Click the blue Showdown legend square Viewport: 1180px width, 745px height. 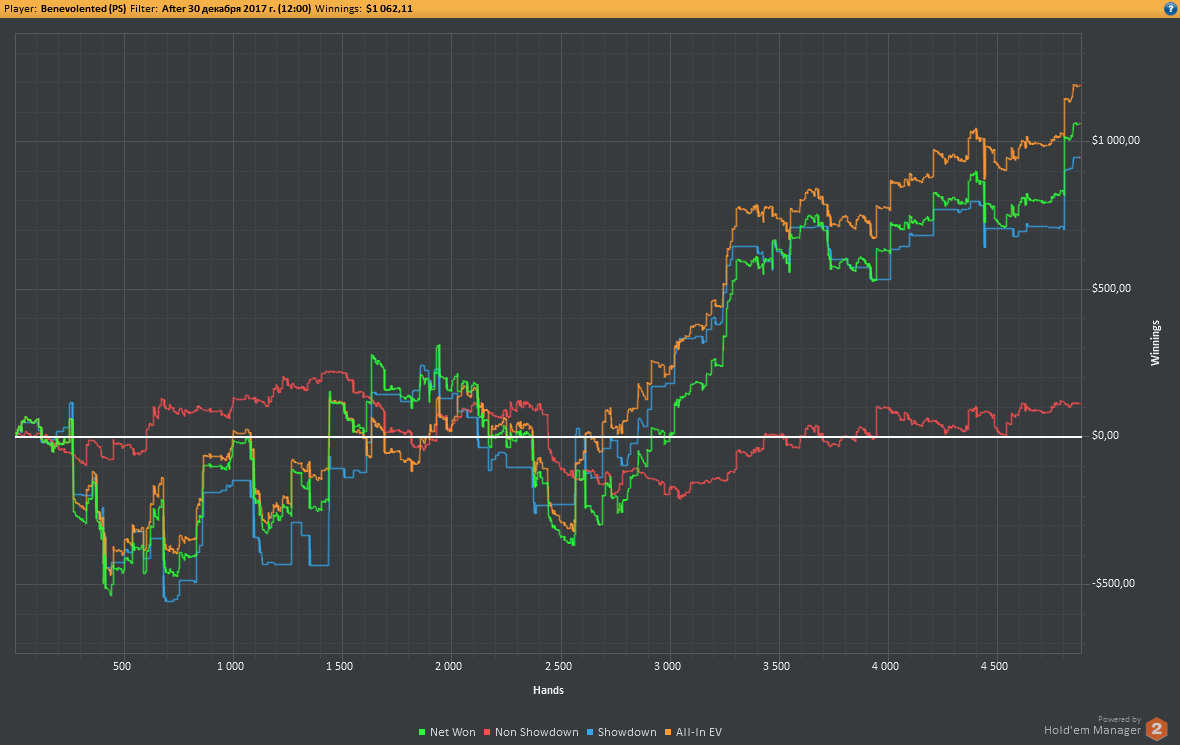(591, 732)
